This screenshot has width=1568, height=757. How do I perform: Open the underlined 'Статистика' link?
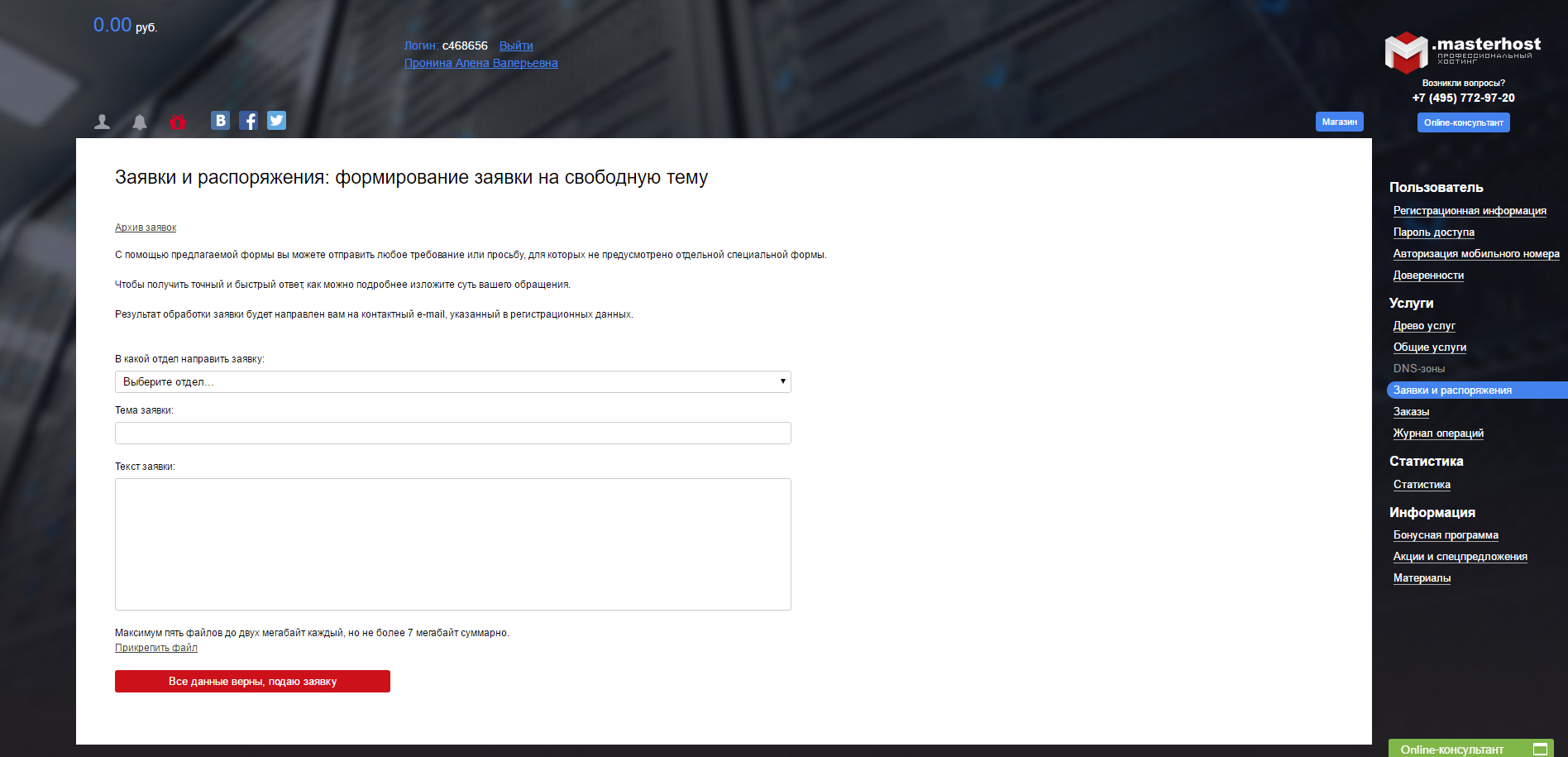(1422, 485)
